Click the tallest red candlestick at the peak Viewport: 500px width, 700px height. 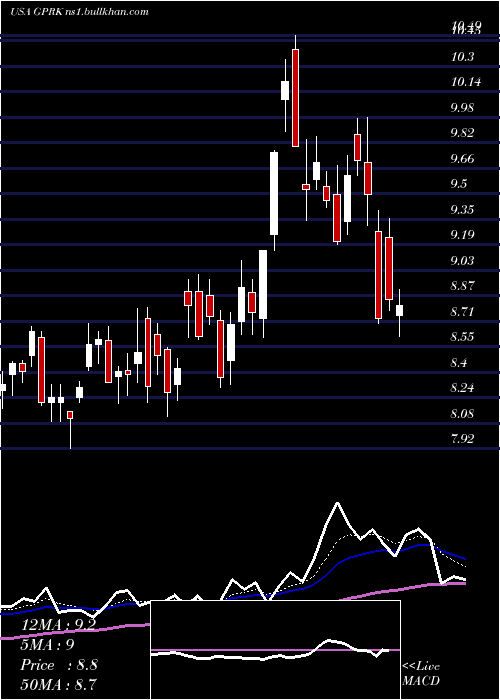(295, 98)
